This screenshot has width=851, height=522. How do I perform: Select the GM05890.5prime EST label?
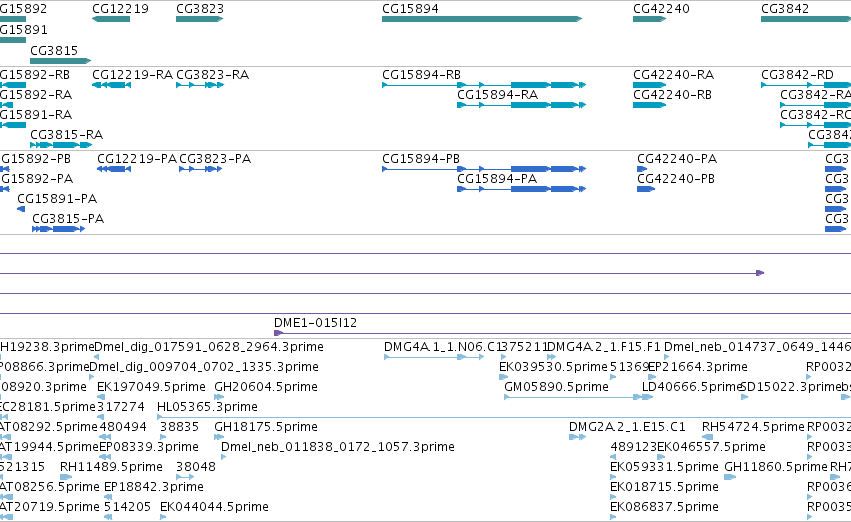[556, 387]
